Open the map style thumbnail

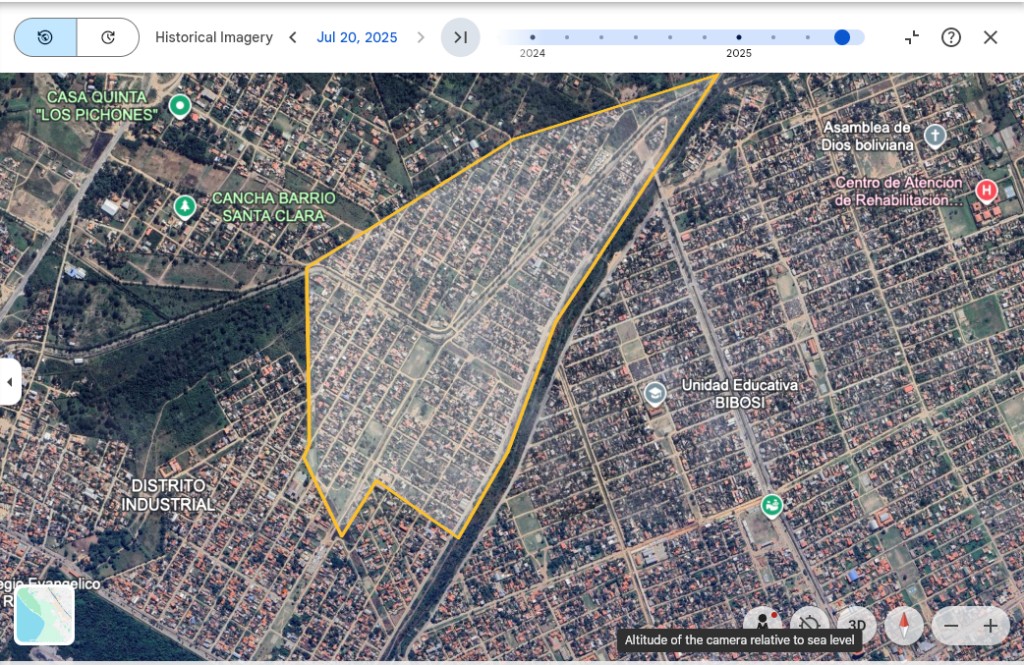coord(44,614)
